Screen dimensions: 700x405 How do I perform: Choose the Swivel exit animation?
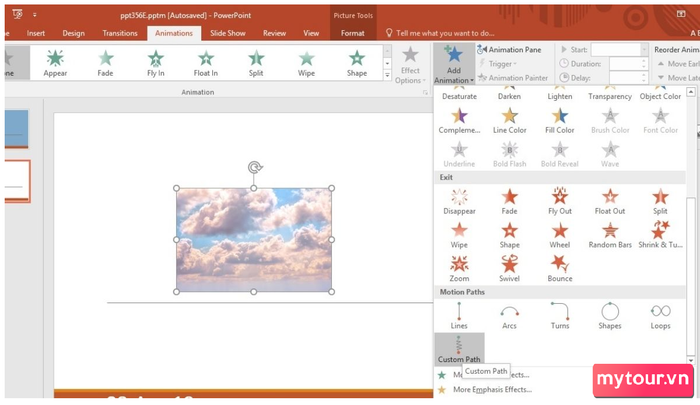[x=509, y=269]
